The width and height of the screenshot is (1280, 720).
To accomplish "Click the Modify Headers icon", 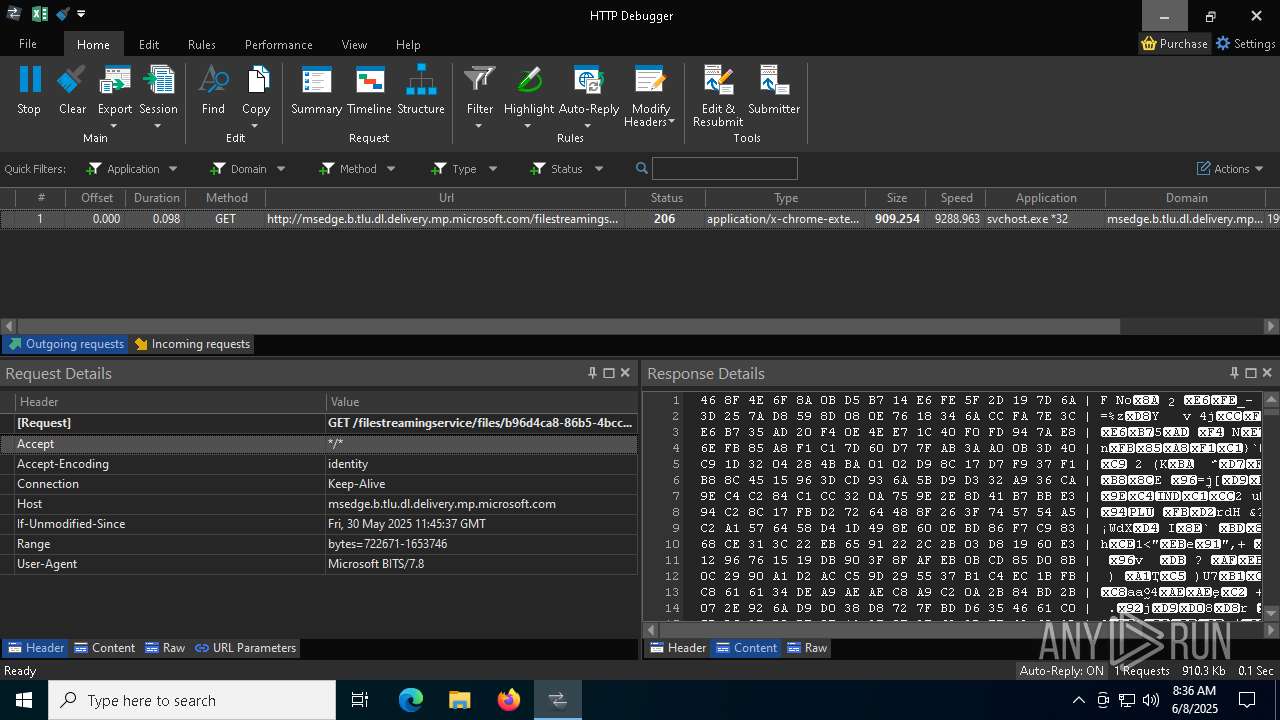I will (650, 81).
